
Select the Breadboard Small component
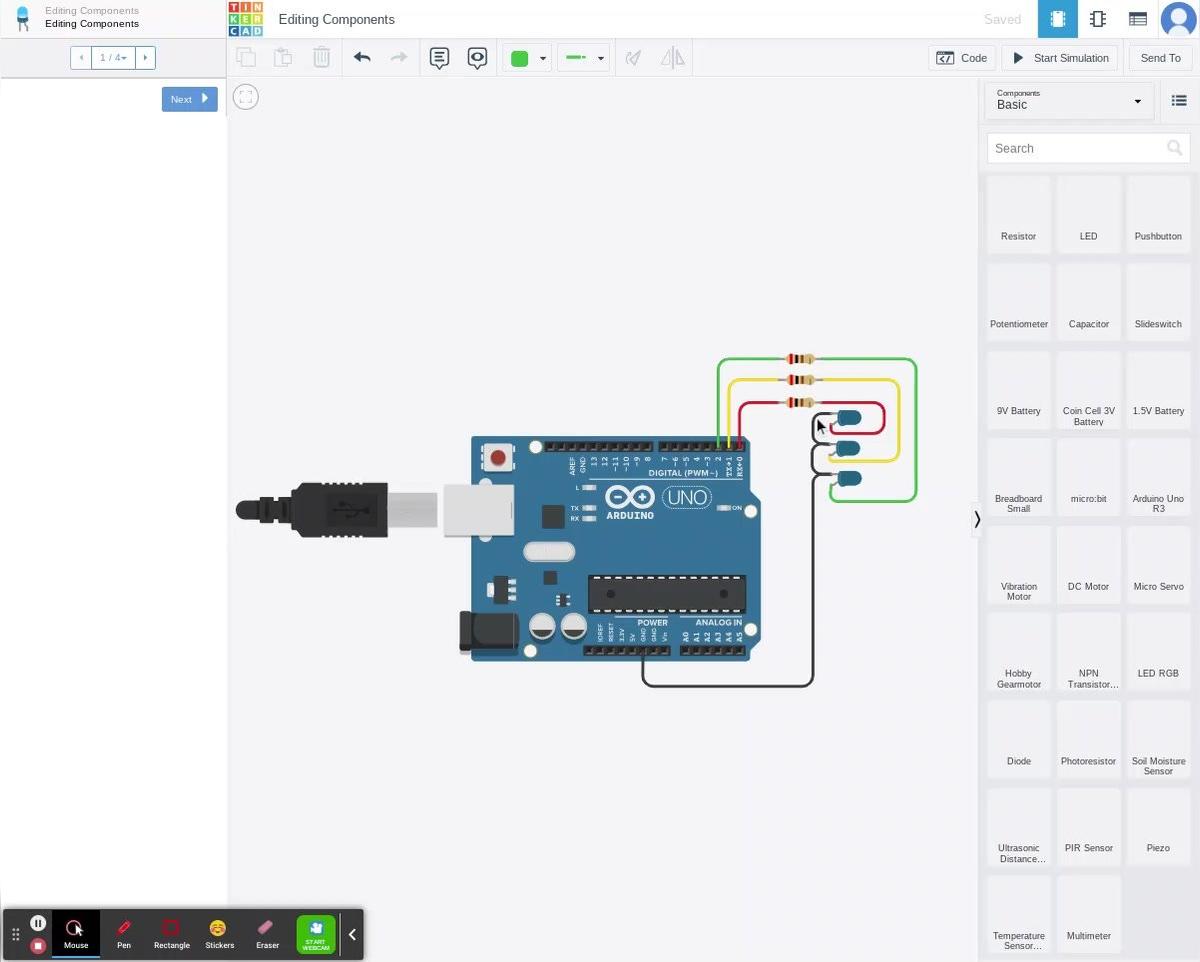pyautogui.click(x=1018, y=476)
